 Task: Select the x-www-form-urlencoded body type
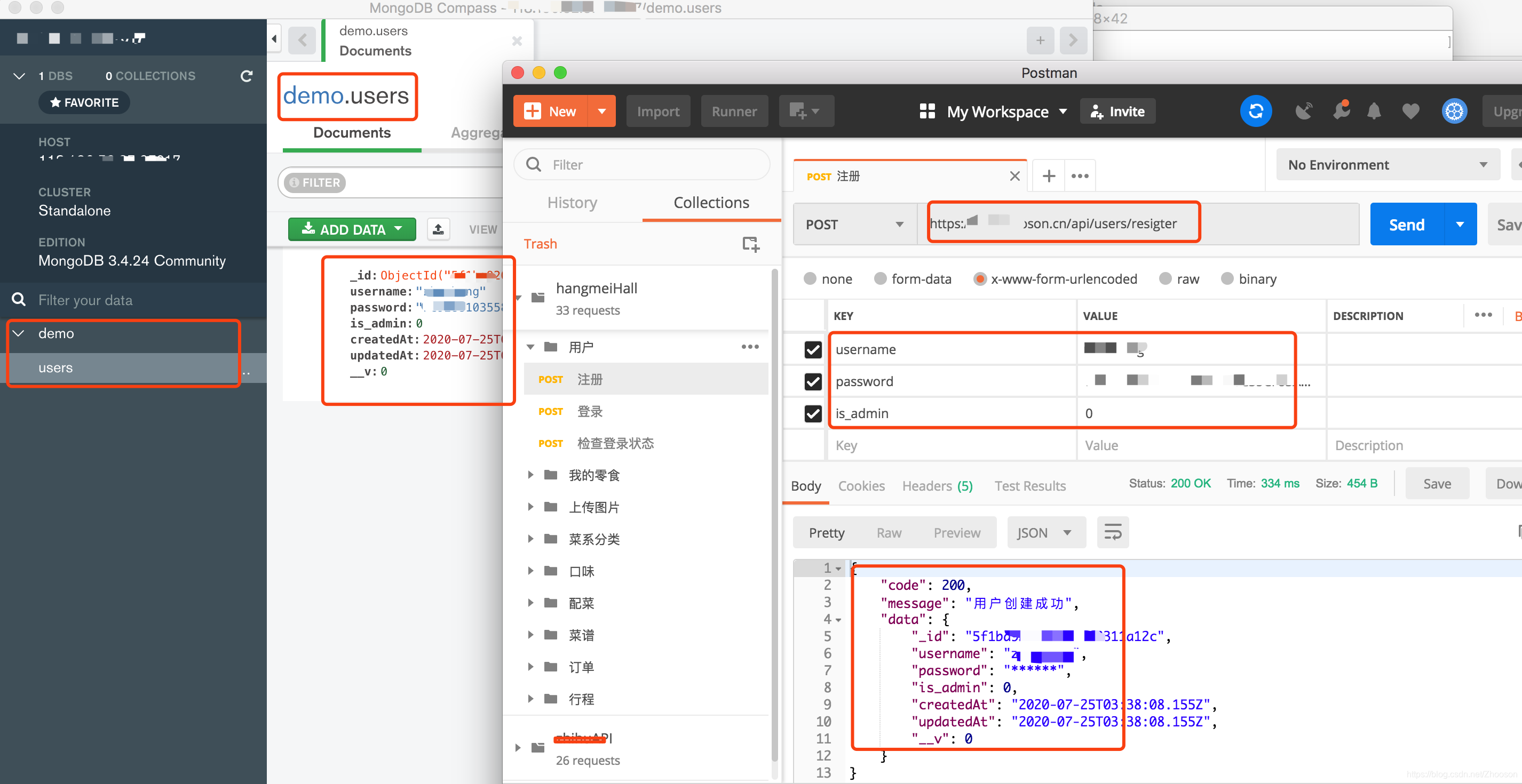click(x=980, y=278)
